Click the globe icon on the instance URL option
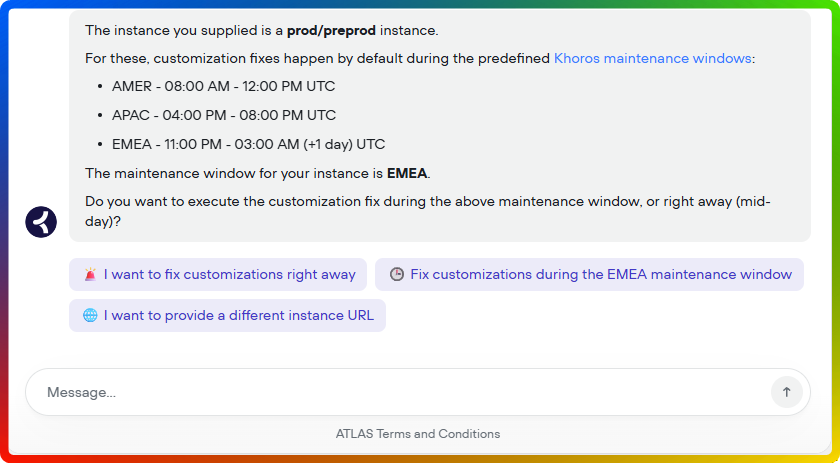The height and width of the screenshot is (463, 840). 90,315
